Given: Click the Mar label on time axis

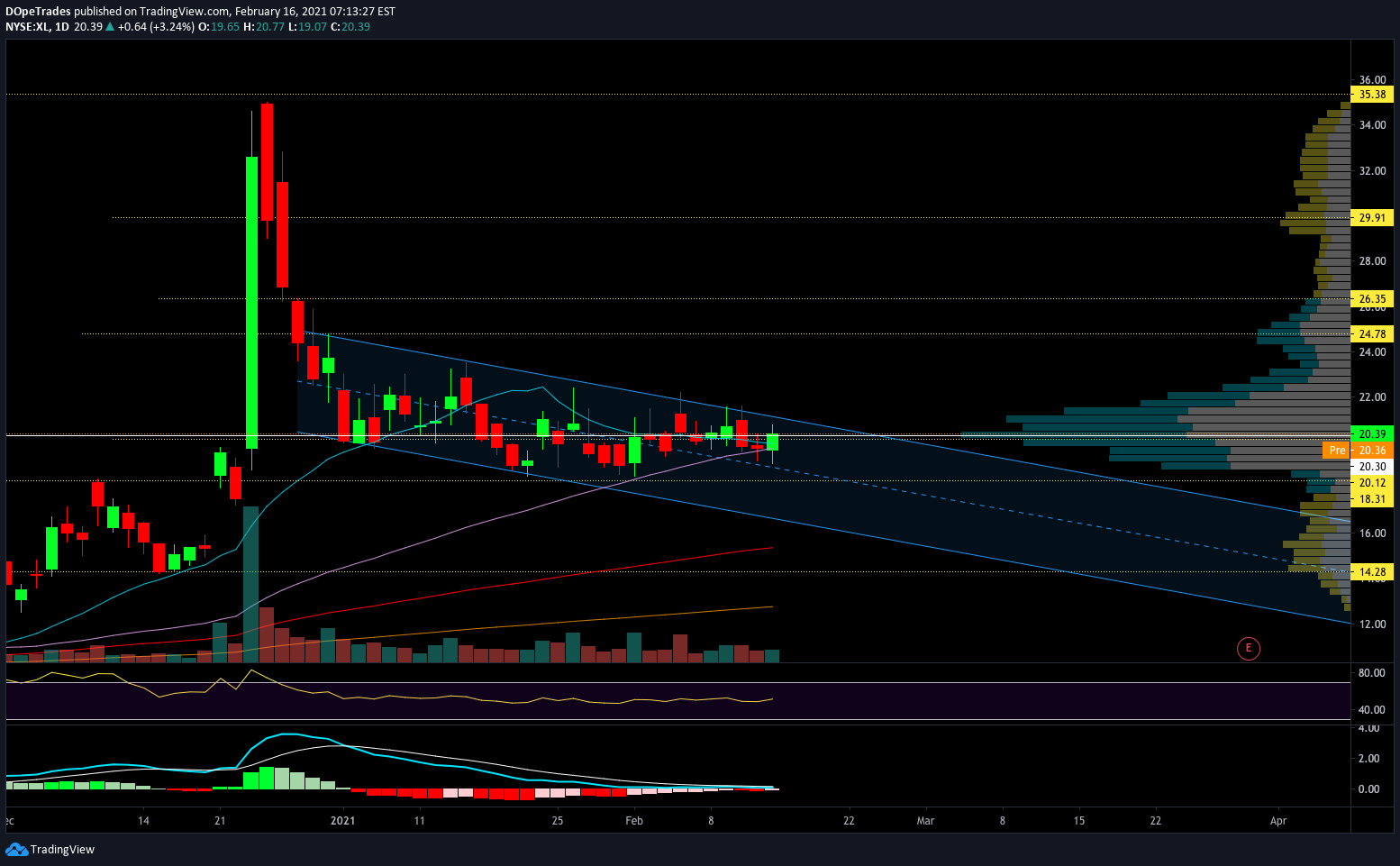Looking at the screenshot, I should (925, 821).
